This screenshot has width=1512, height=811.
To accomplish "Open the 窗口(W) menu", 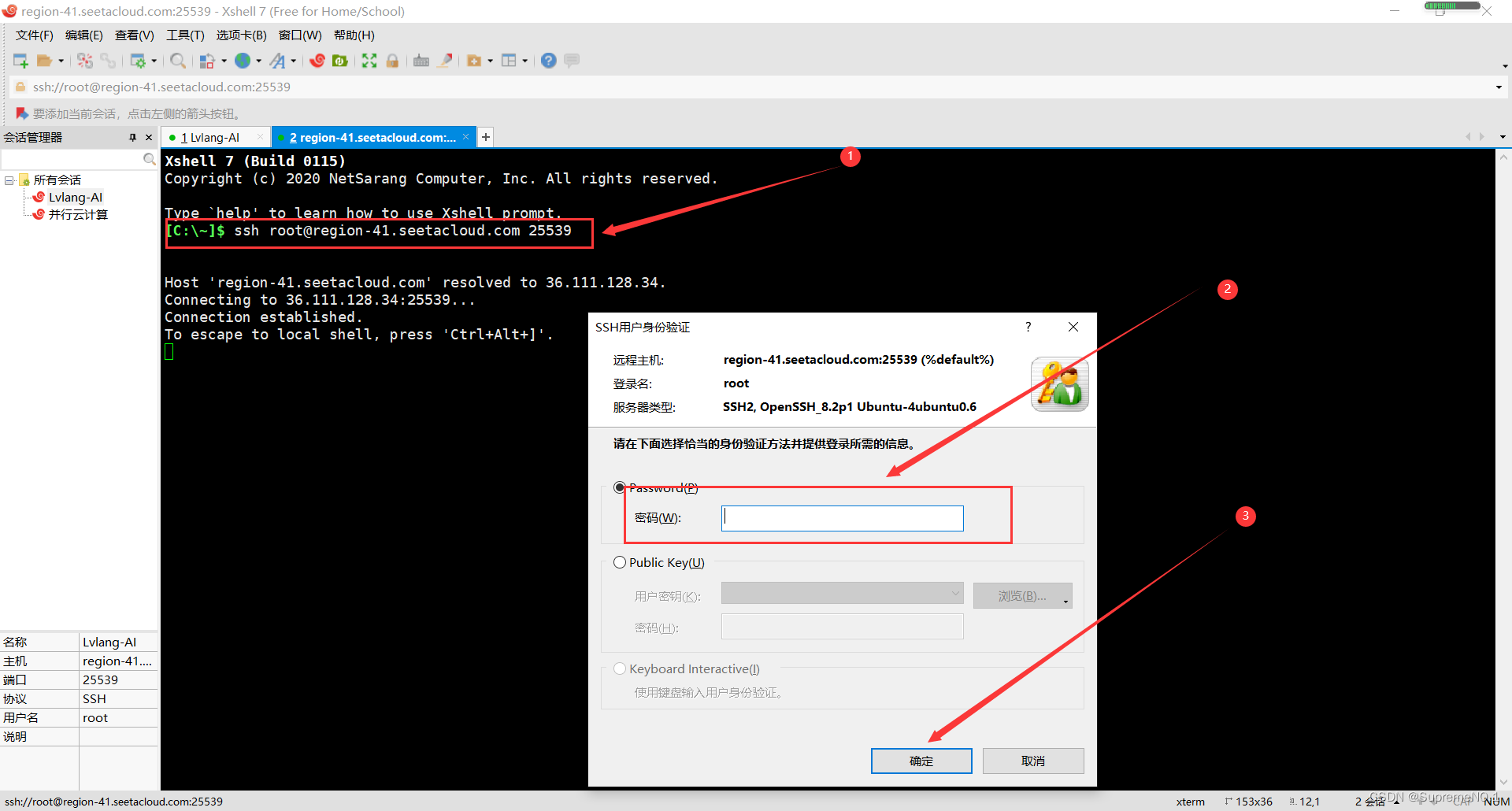I will pos(300,35).
